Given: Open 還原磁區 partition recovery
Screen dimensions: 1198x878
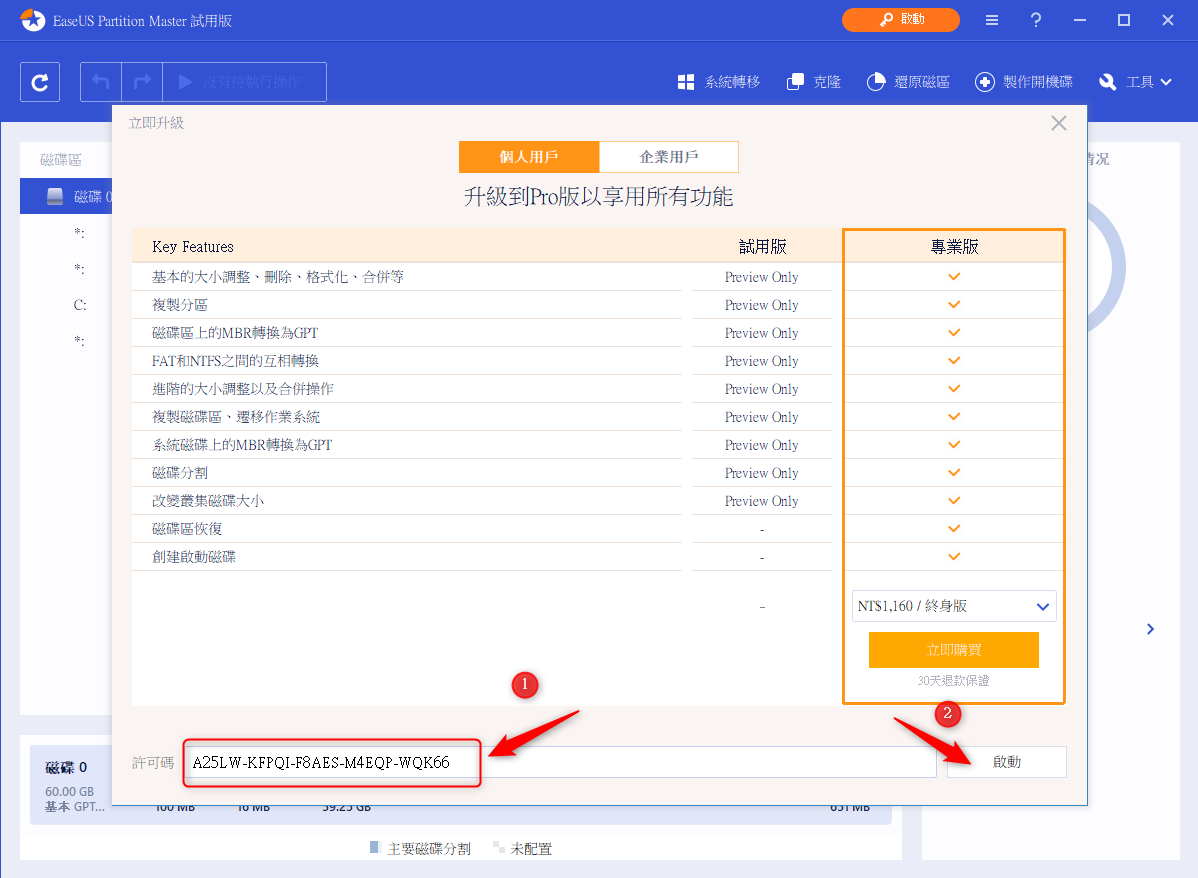Looking at the screenshot, I should [x=908, y=82].
